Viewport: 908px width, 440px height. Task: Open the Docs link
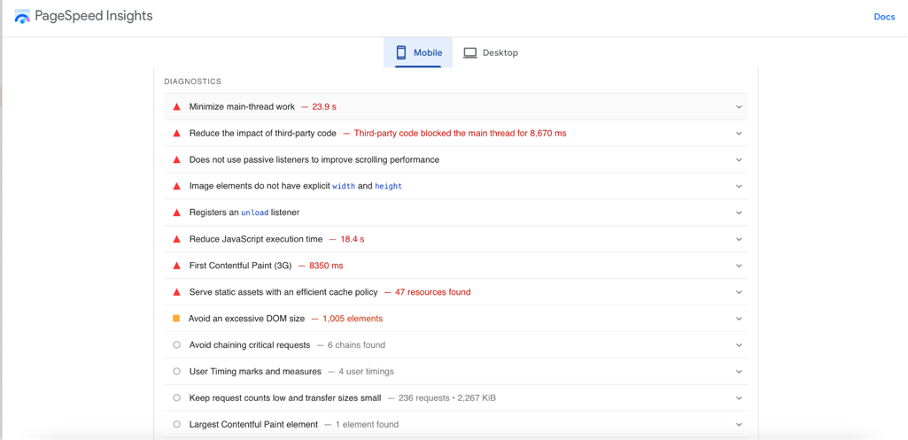click(884, 17)
